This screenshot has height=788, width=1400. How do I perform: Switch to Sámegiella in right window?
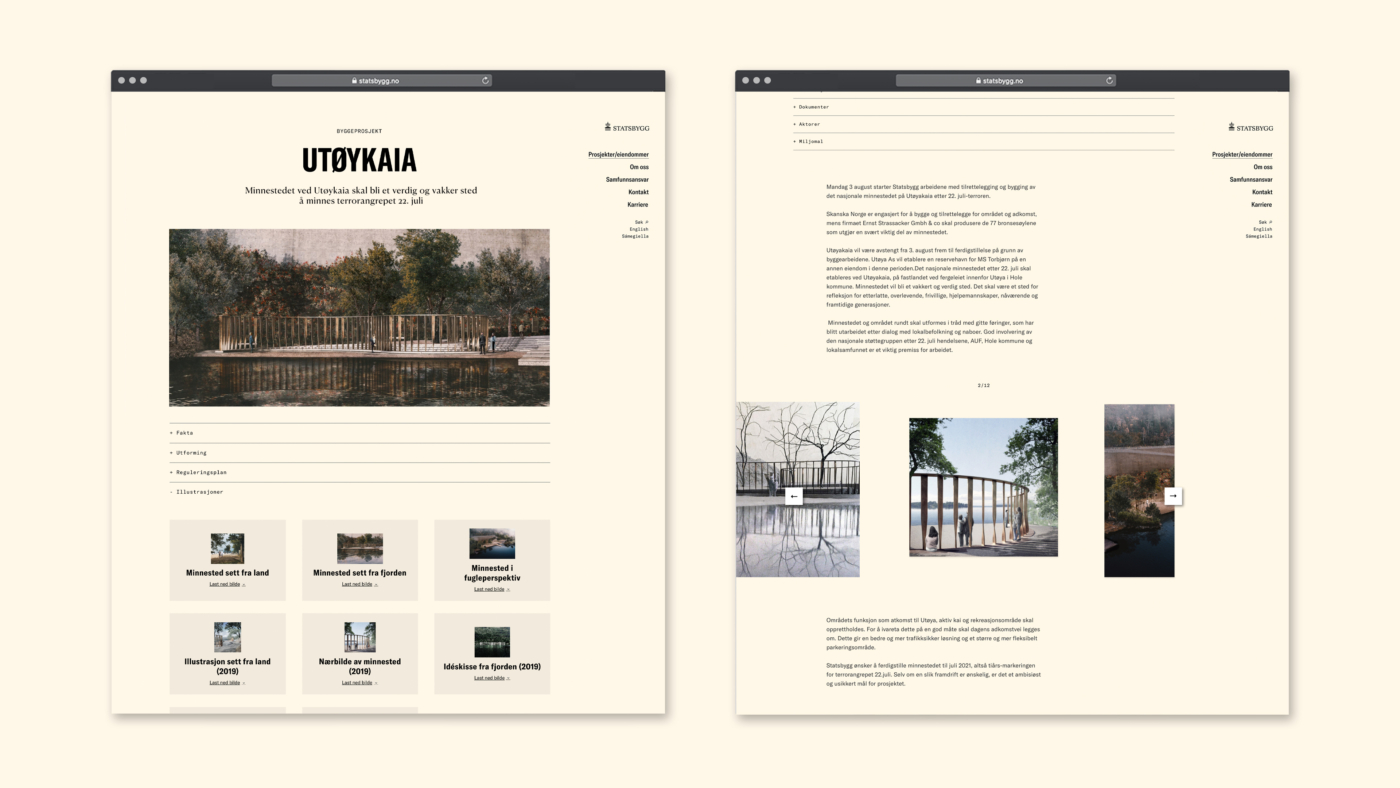coord(1259,236)
